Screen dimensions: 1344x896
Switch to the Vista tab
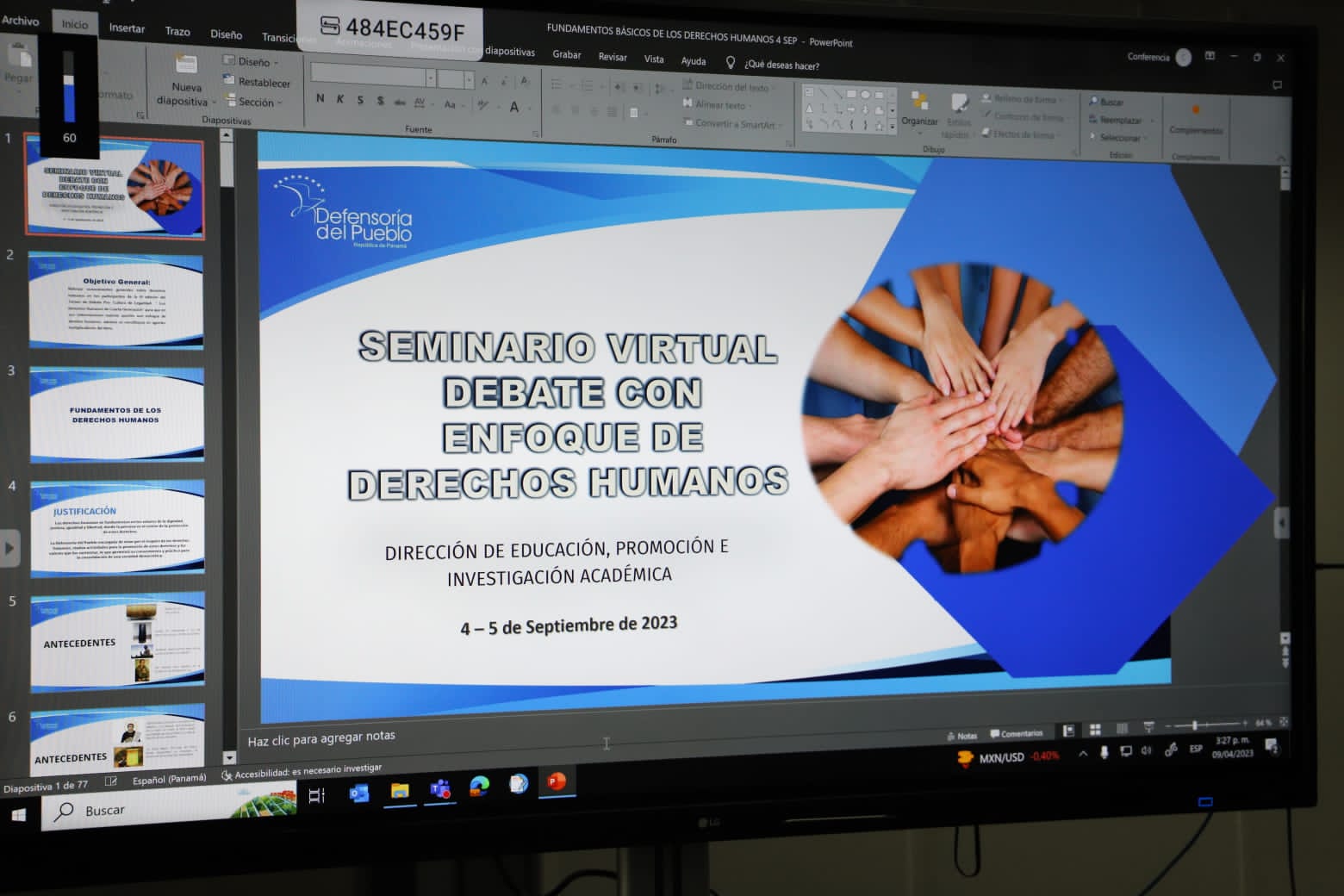click(x=654, y=59)
